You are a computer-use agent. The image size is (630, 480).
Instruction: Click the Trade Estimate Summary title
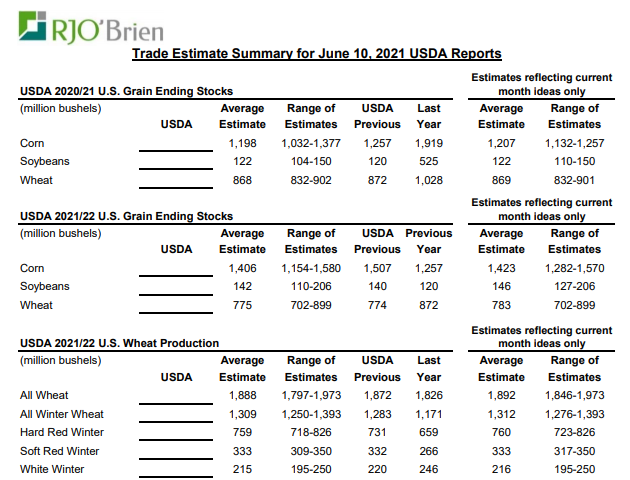[x=316, y=53]
